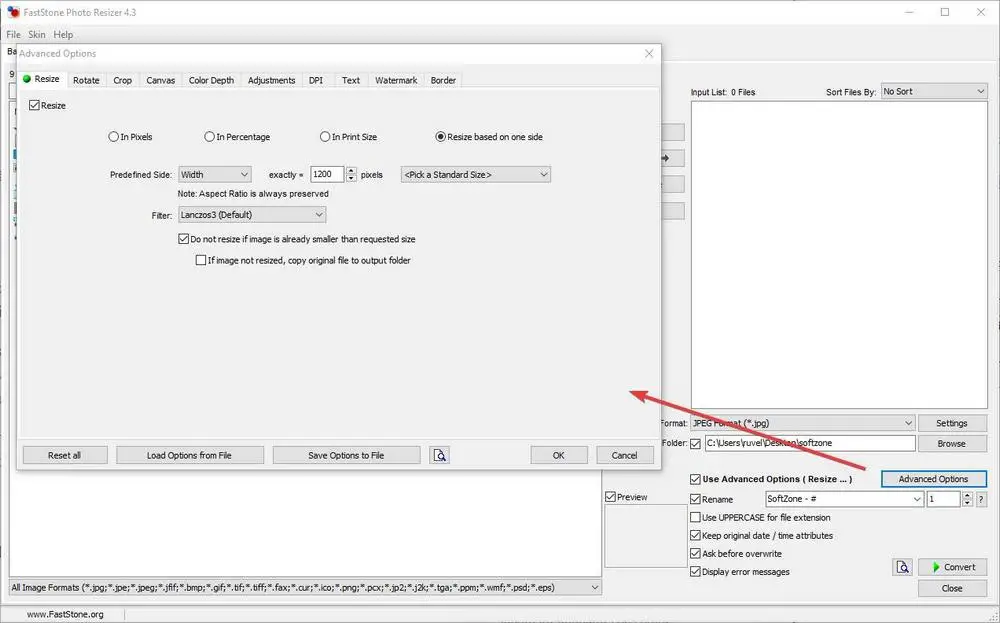Increase the exact pixels value stepper
This screenshot has height=623, width=1000.
coord(351,170)
